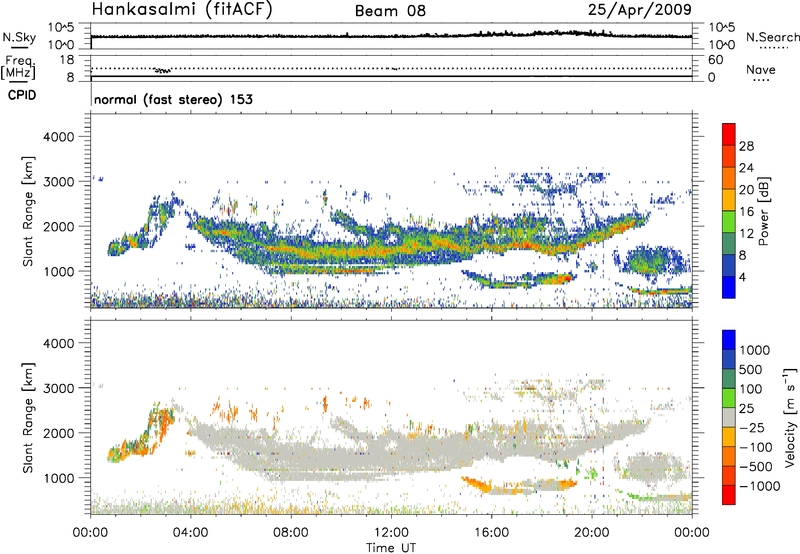Screen dimensions: 800x554
Task: Select the "Beam 08" heading
Action: pos(390,11)
